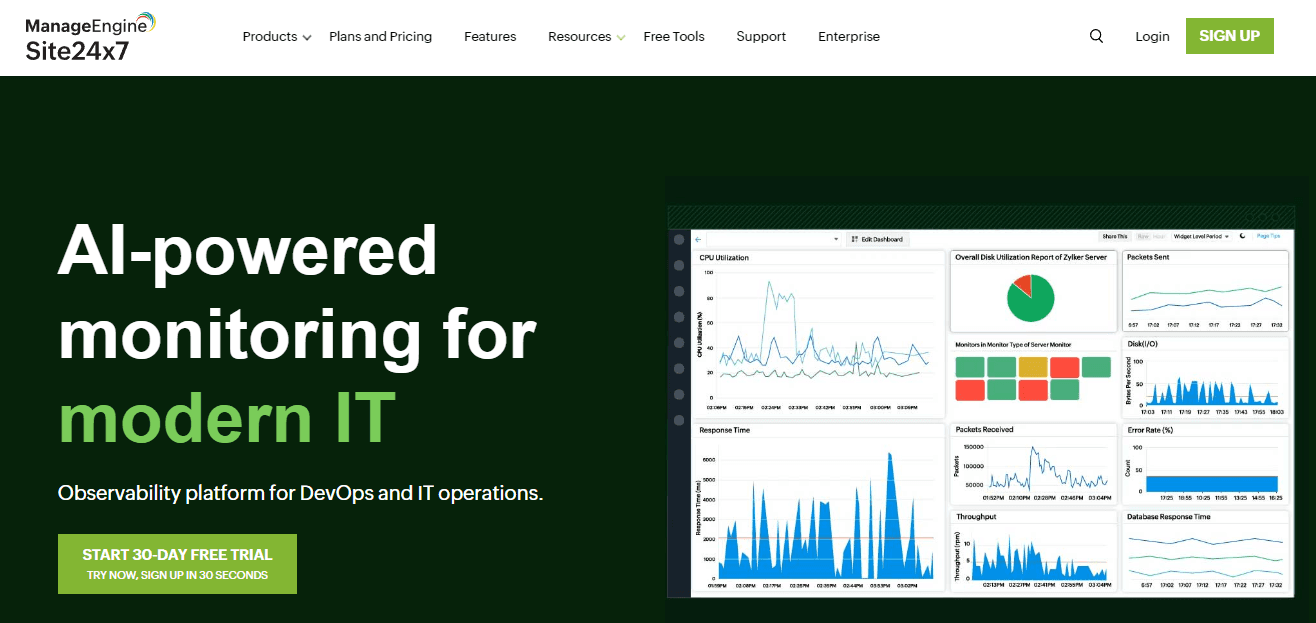Select the yellow monitor status tile
The height and width of the screenshot is (623, 1316).
(x=1033, y=367)
